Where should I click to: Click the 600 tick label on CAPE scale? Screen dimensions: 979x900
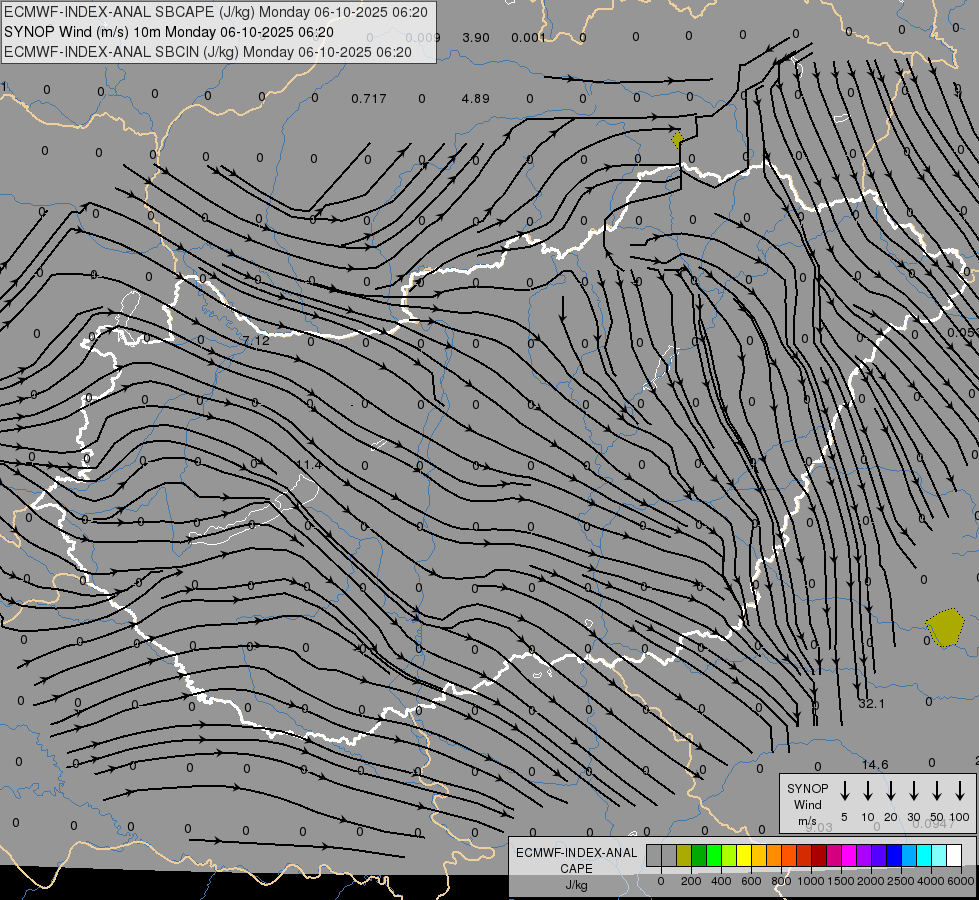pos(751,882)
